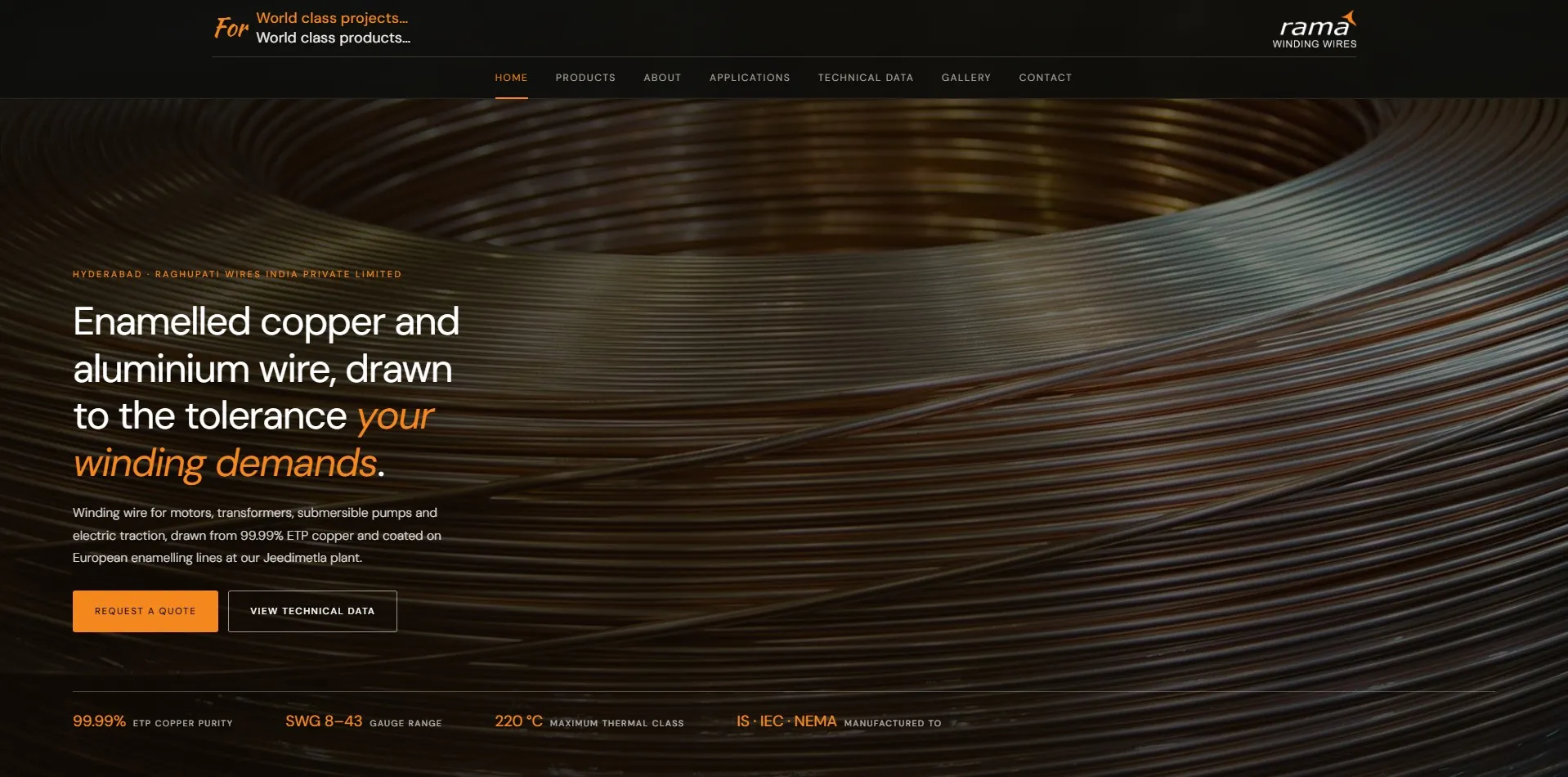
Task: Open the Contact page
Action: [x=1045, y=78]
